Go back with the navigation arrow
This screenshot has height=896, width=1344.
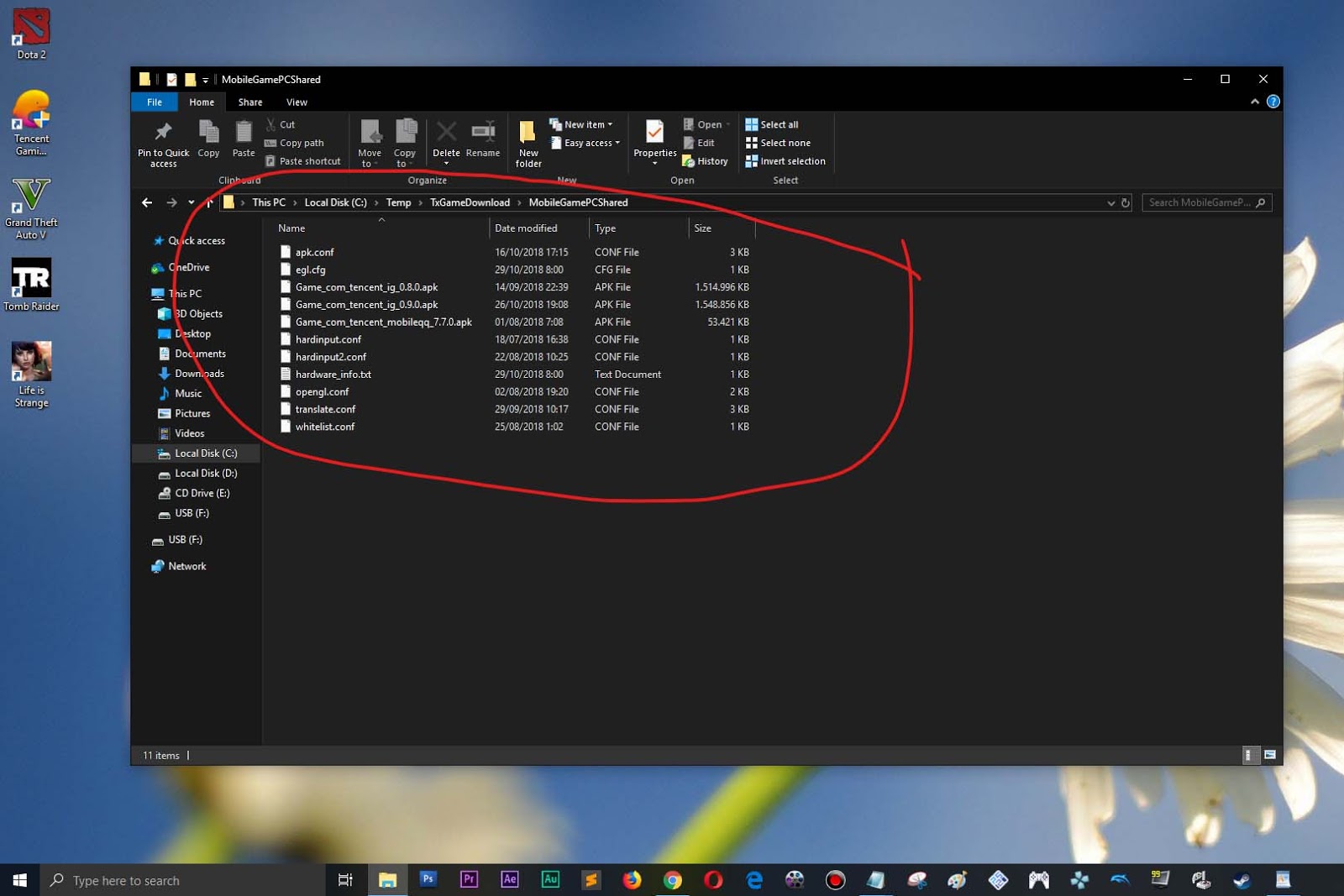(147, 202)
